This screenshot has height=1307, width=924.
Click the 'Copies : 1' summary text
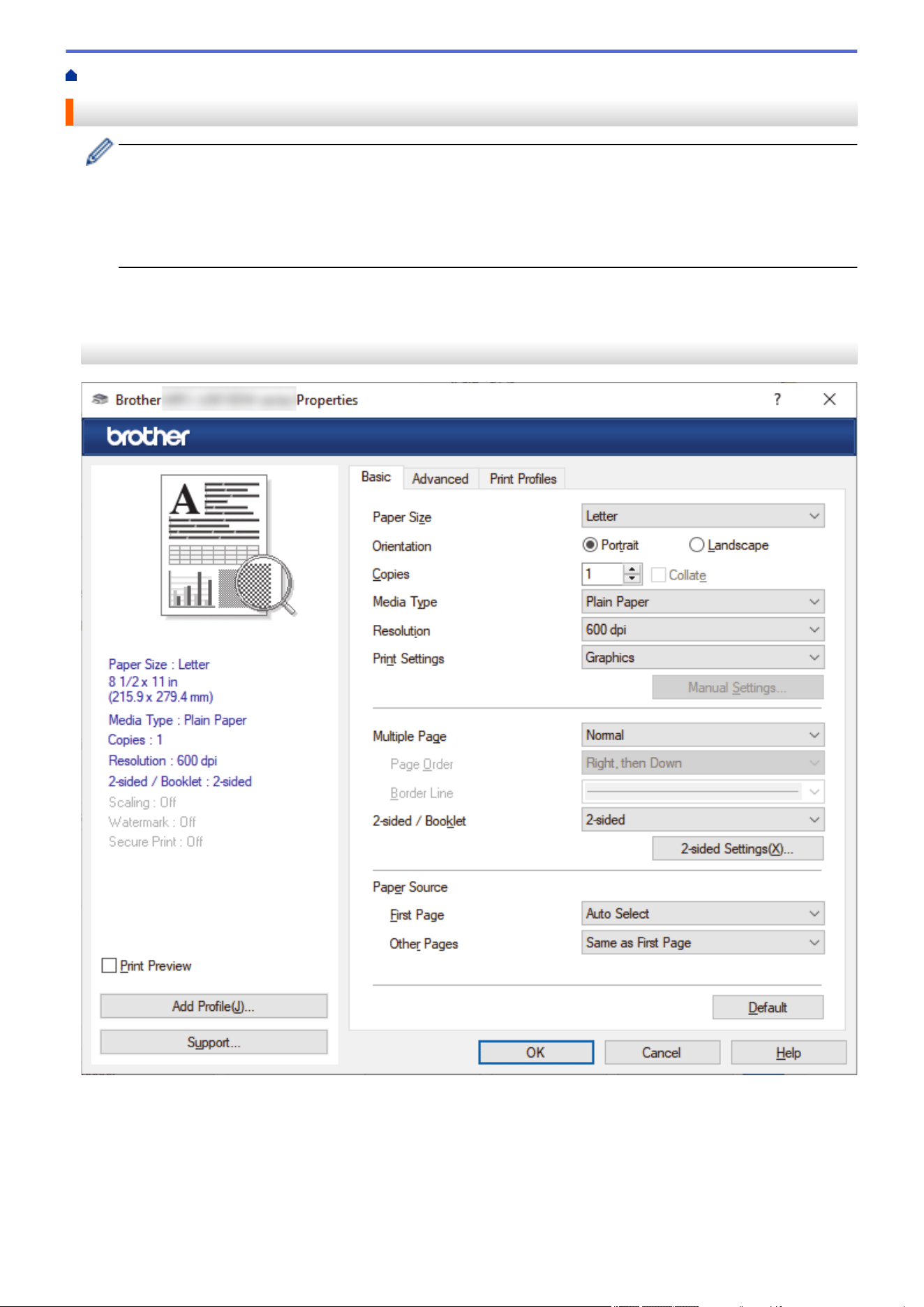(135, 740)
